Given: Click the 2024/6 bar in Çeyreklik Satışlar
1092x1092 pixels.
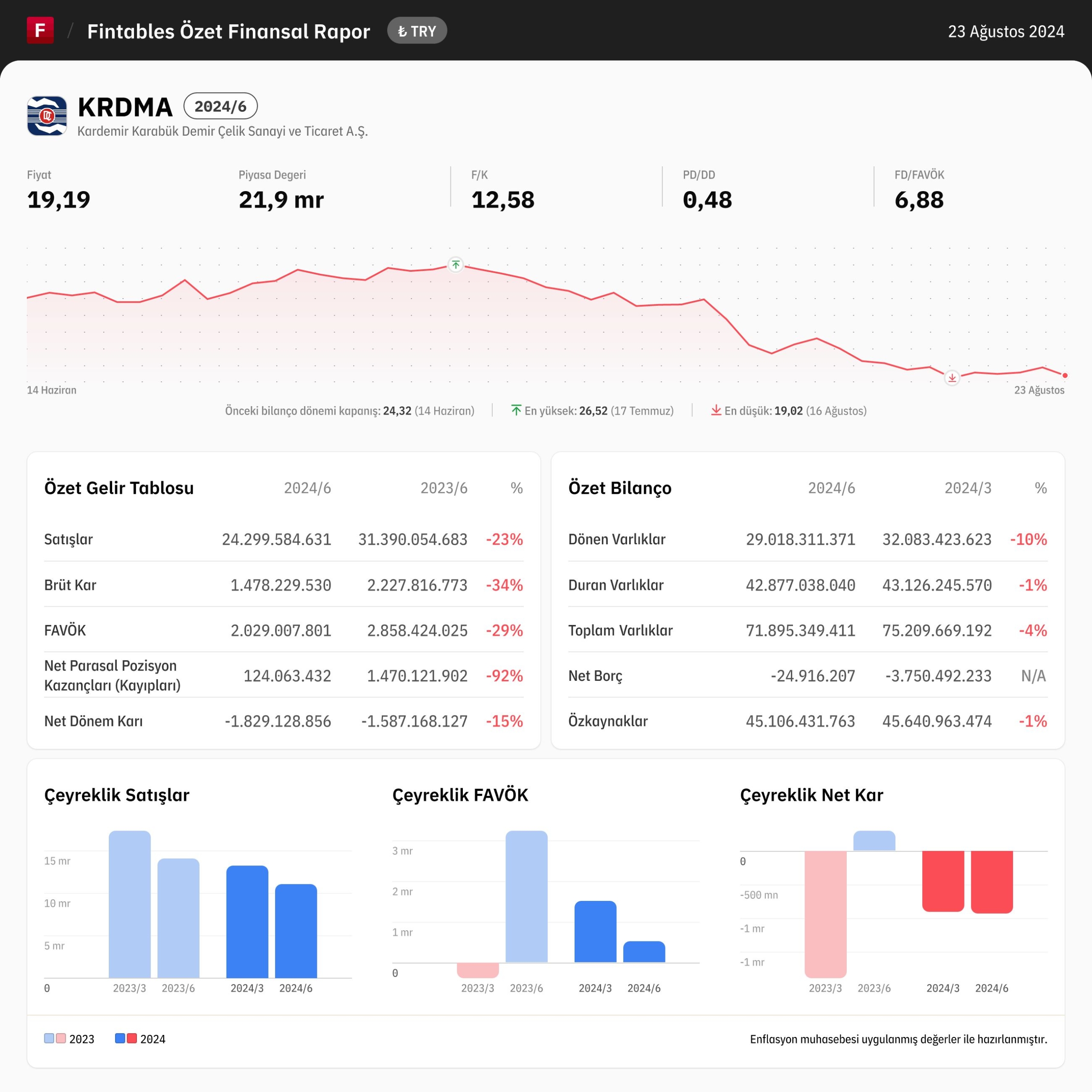Looking at the screenshot, I should 296,931.
